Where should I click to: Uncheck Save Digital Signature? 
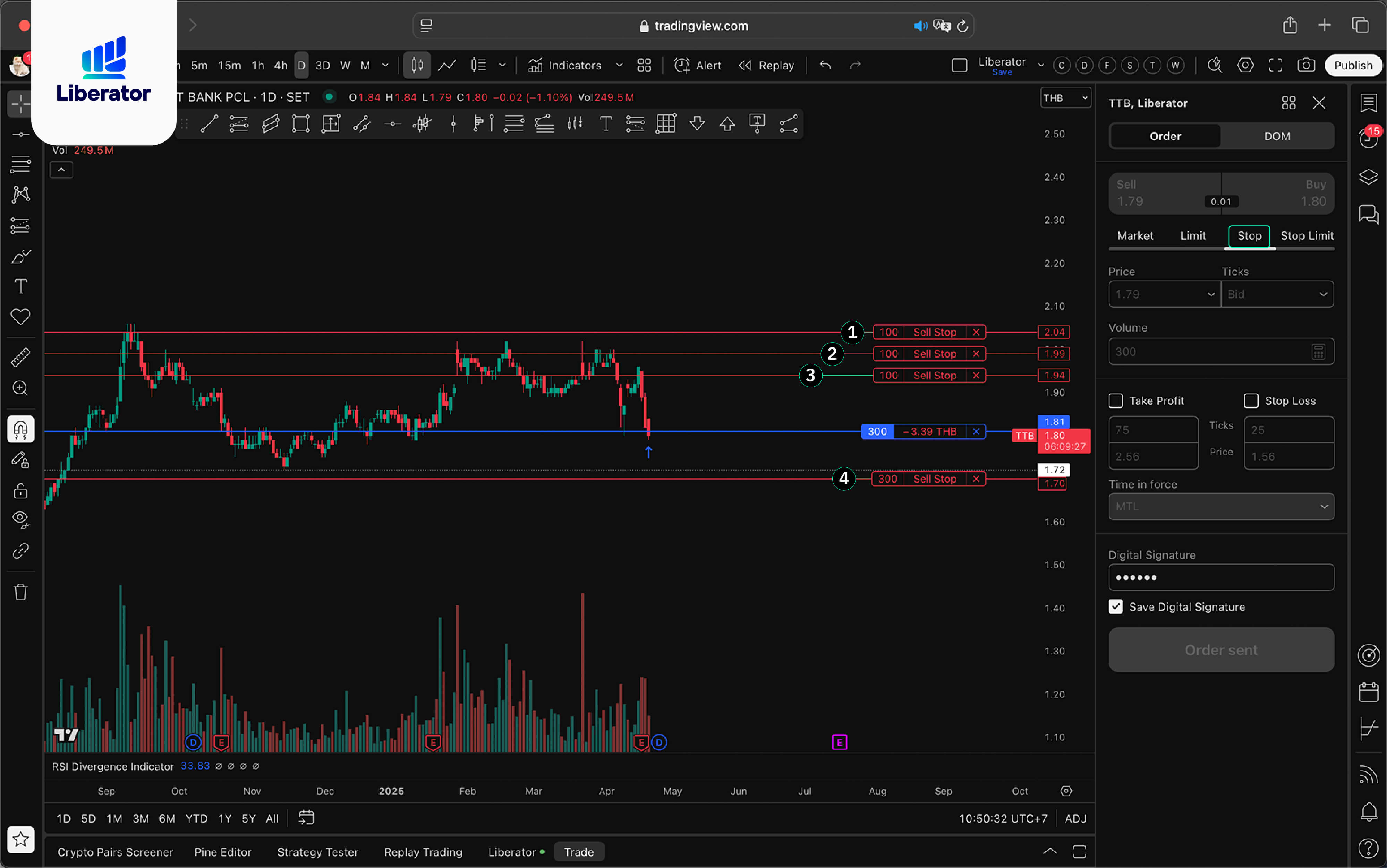click(1115, 607)
